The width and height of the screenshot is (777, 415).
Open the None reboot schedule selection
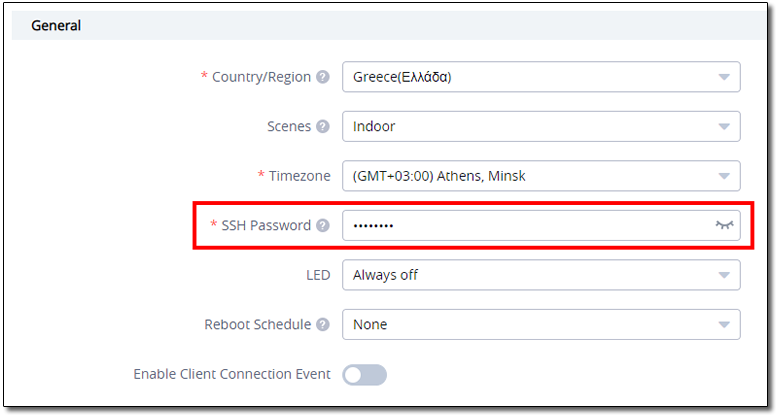[x=541, y=324]
